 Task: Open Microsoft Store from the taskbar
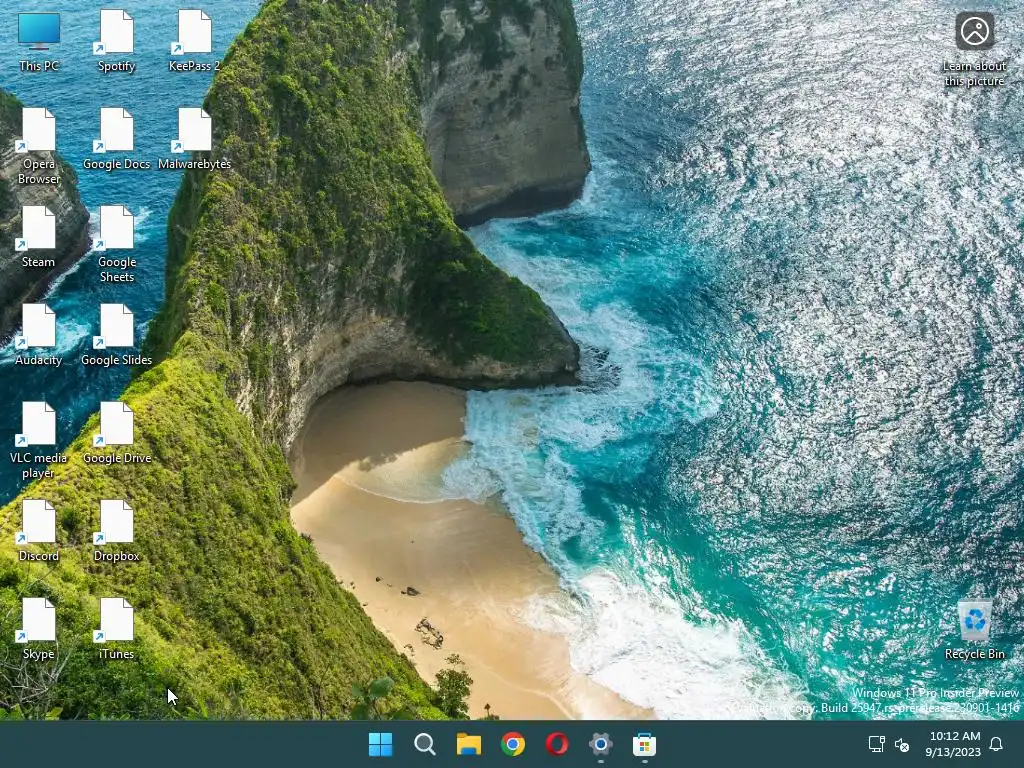[x=644, y=744]
